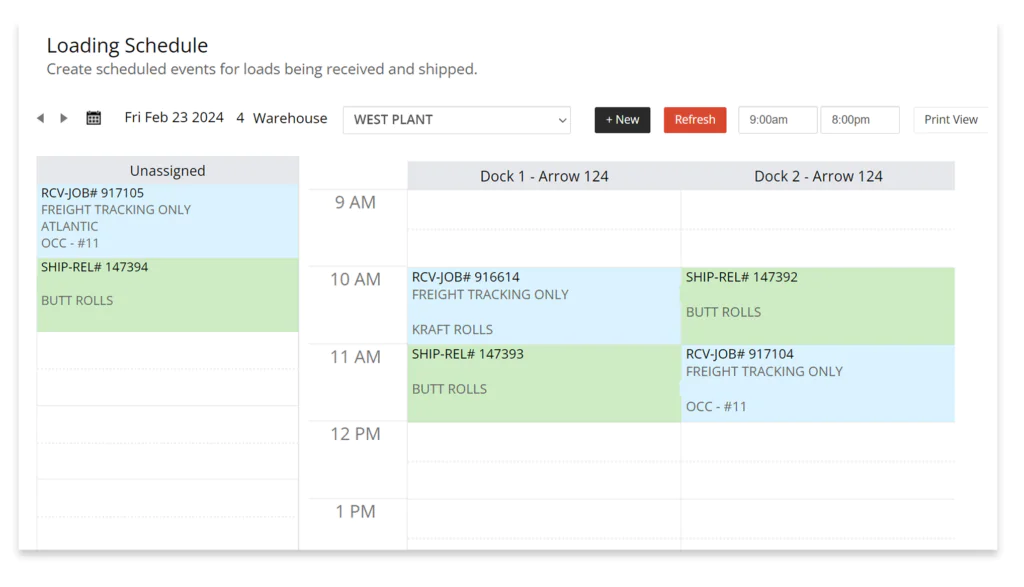Go to previous day with left arrow
Screen dimensions: 1024x587
[40, 118]
